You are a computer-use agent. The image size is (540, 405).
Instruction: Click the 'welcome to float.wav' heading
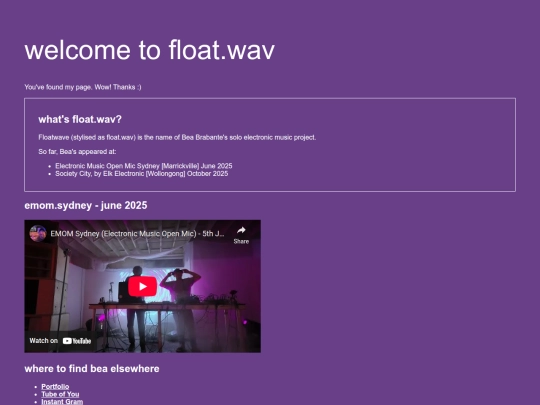point(149,50)
